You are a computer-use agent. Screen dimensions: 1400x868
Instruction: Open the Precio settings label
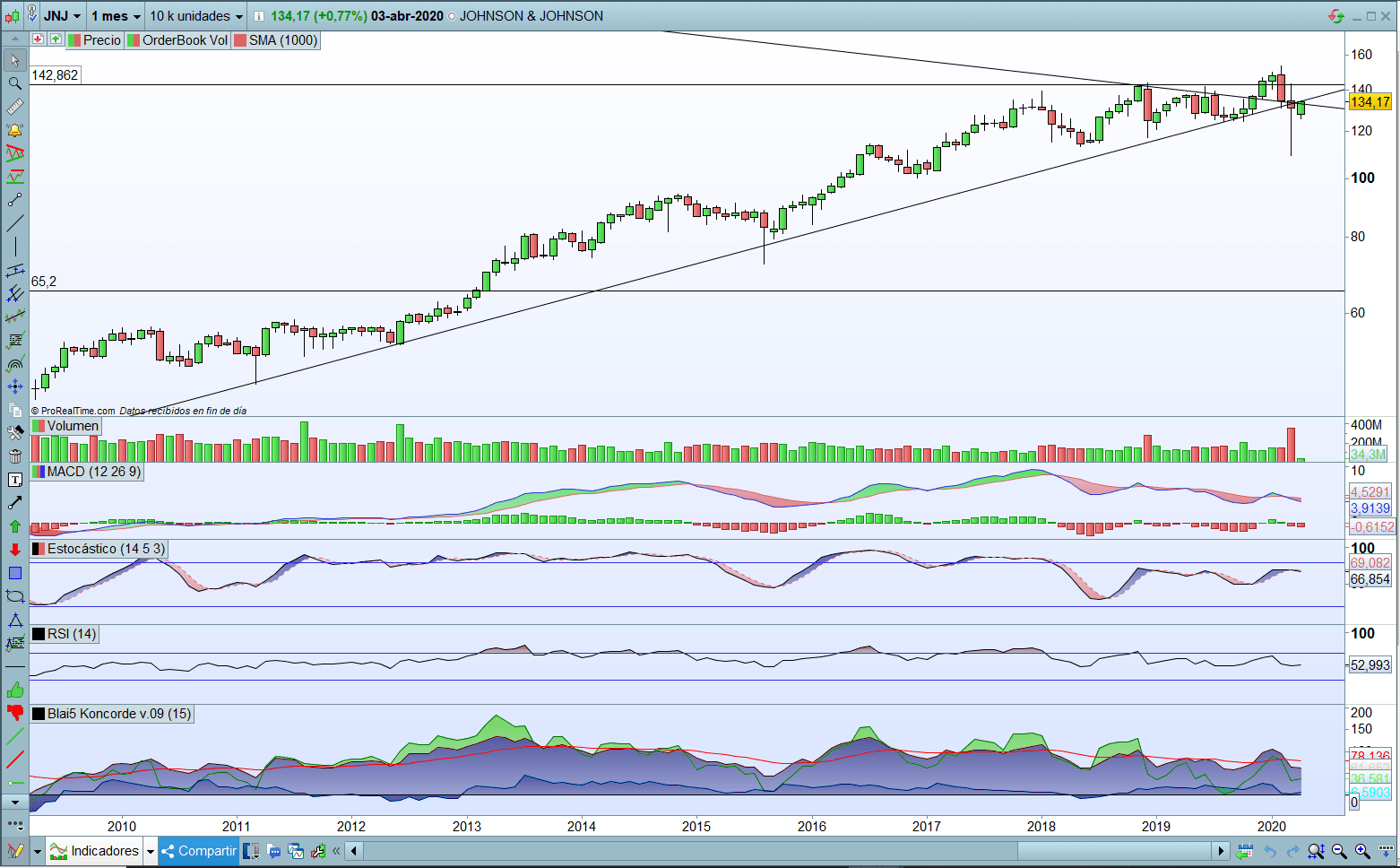(x=94, y=40)
